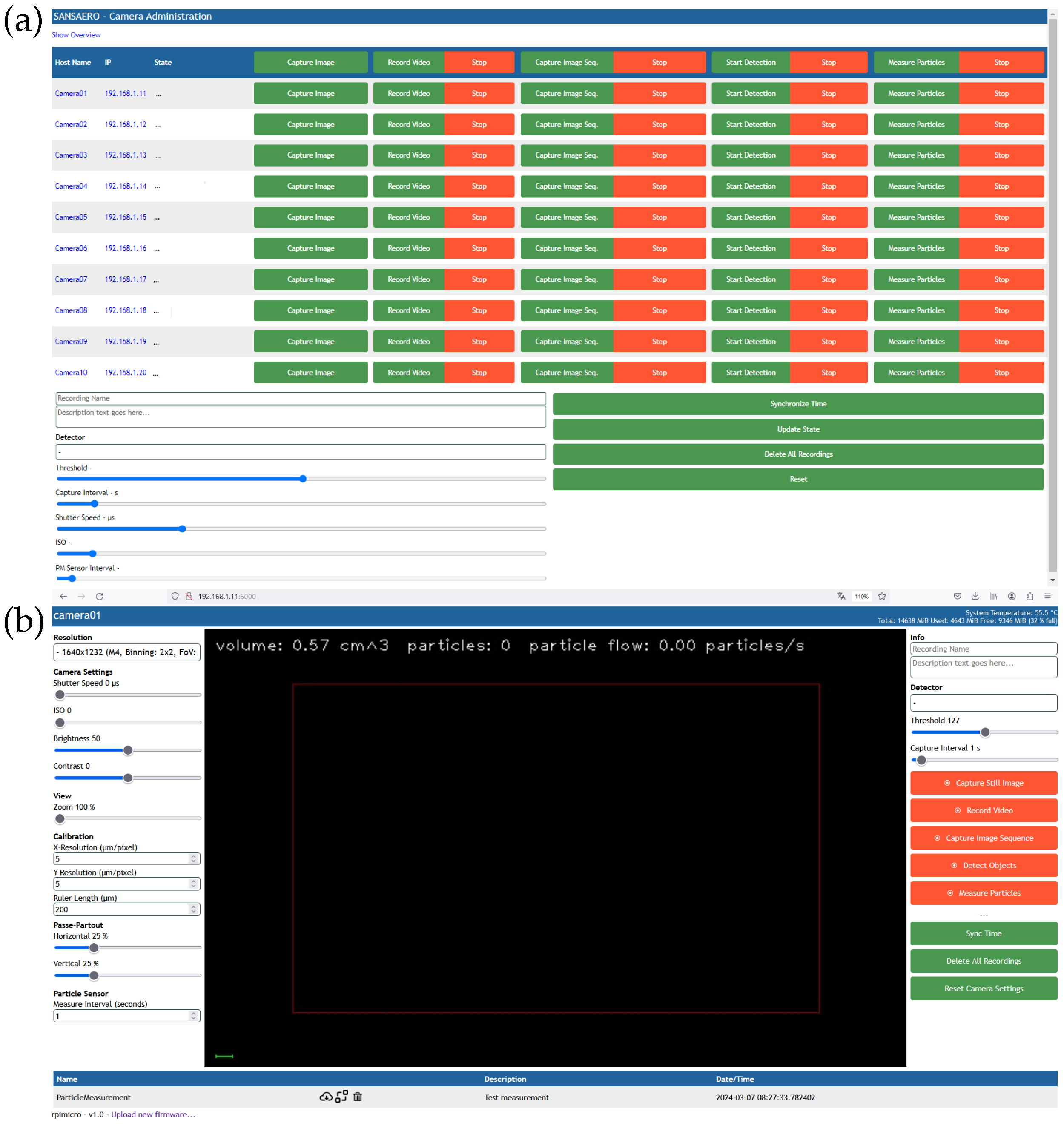Click Synchronize Time button

coord(797,404)
